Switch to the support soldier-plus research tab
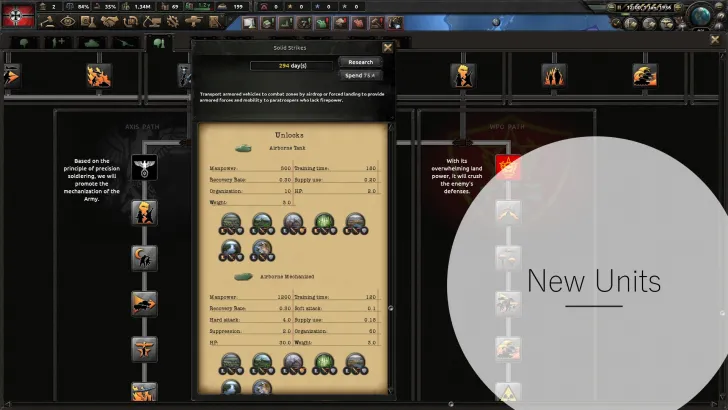728x410 pixels. pyautogui.click(x=58, y=43)
